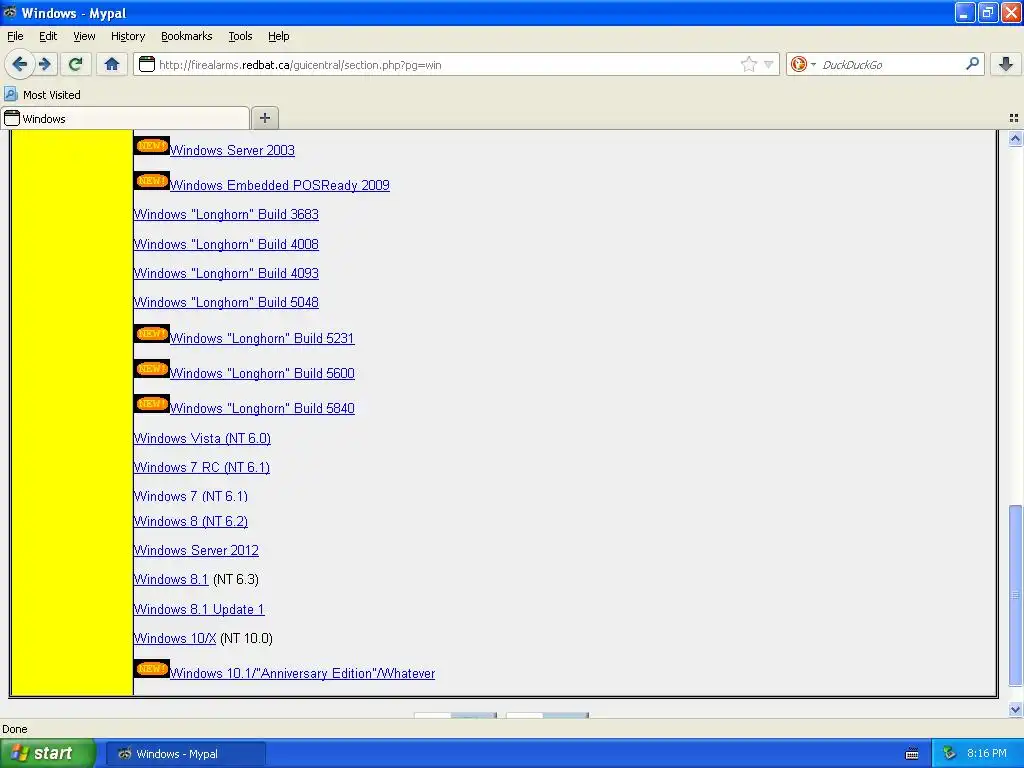Select the Windows browser tab
The height and width of the screenshot is (768, 1024).
coord(125,118)
